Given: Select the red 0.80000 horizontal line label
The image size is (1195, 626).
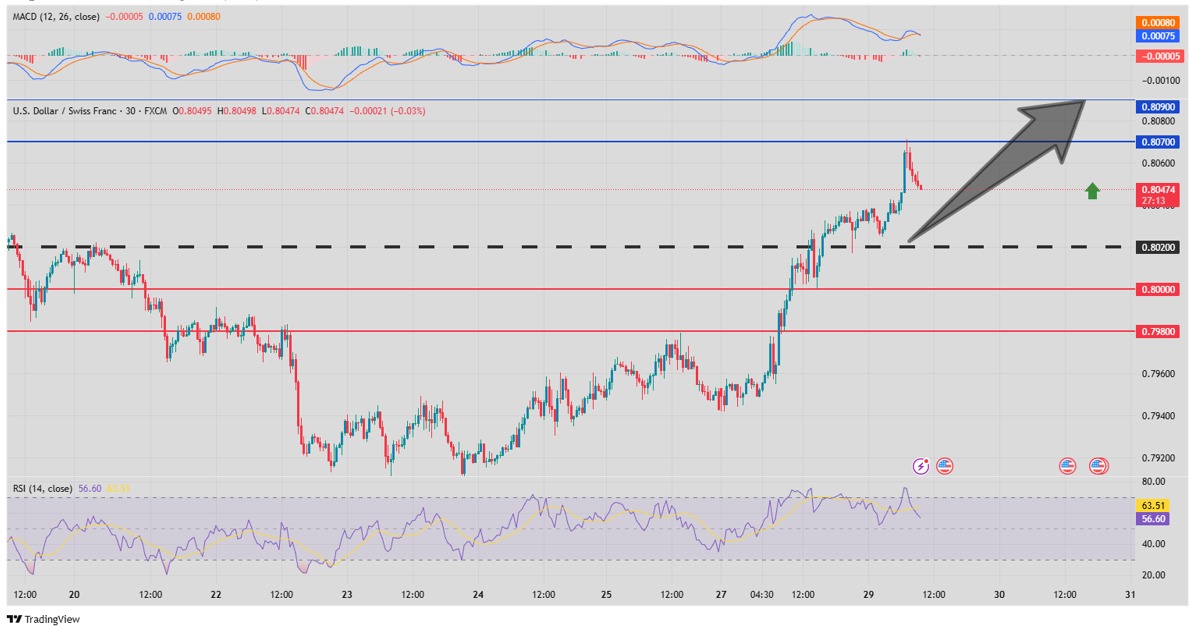Looking at the screenshot, I should pos(1158,289).
